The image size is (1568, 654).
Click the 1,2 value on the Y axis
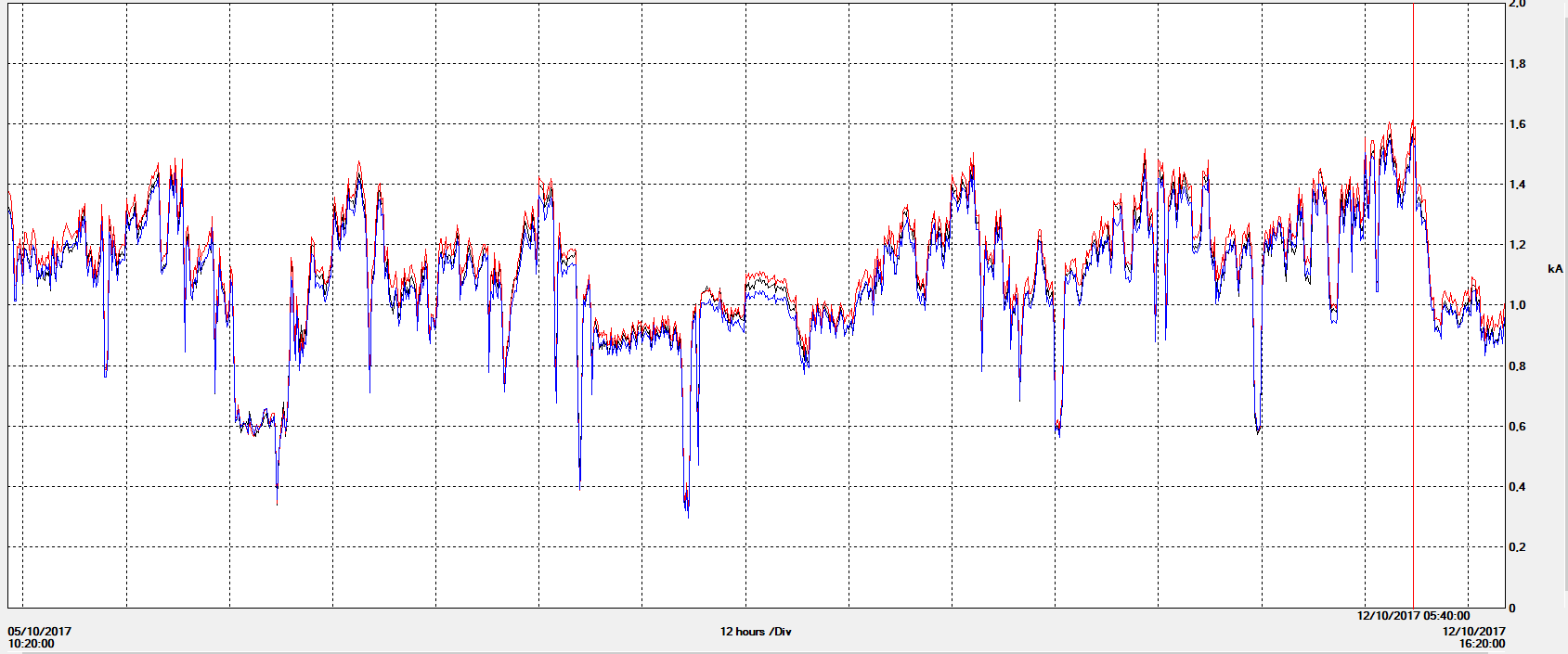pos(1517,245)
